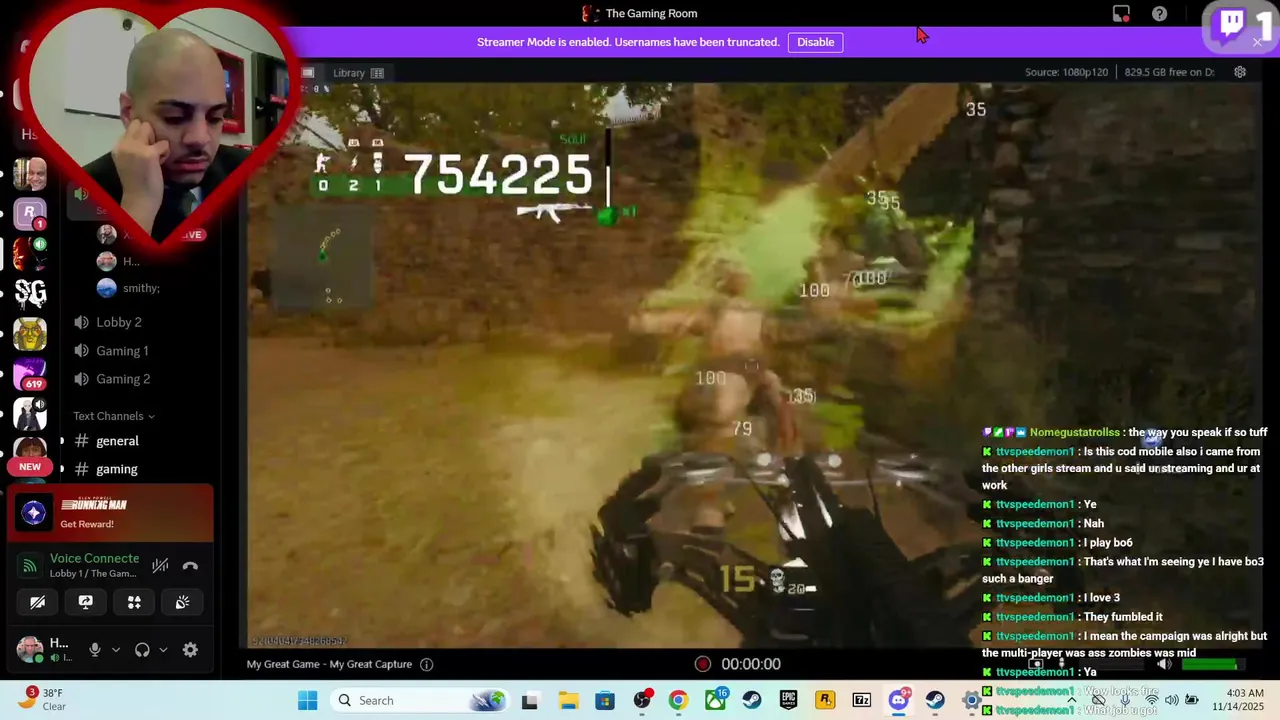Join the Gaming 2 voice channel

[123, 379]
